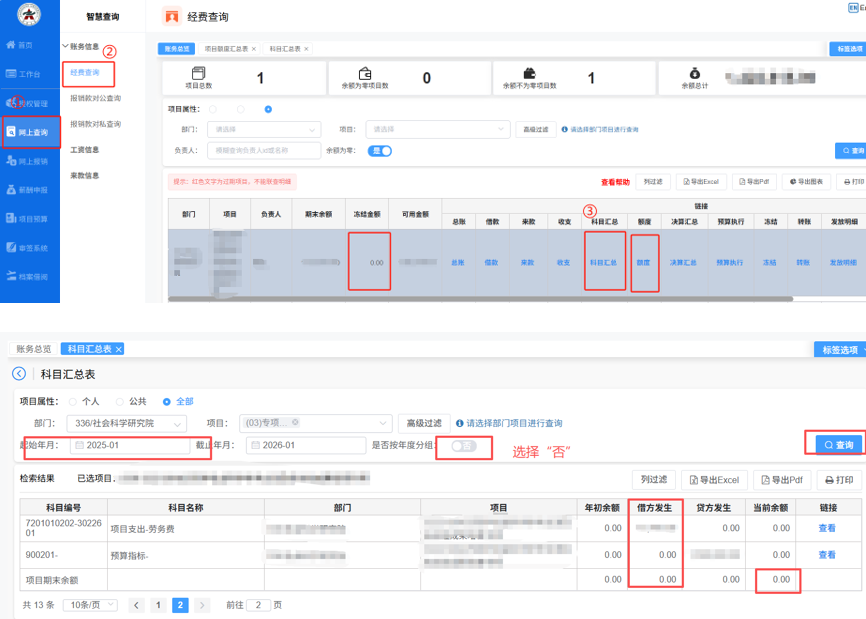Toggle the 余额为零 switch
This screenshot has width=866, height=619.
(x=380, y=151)
